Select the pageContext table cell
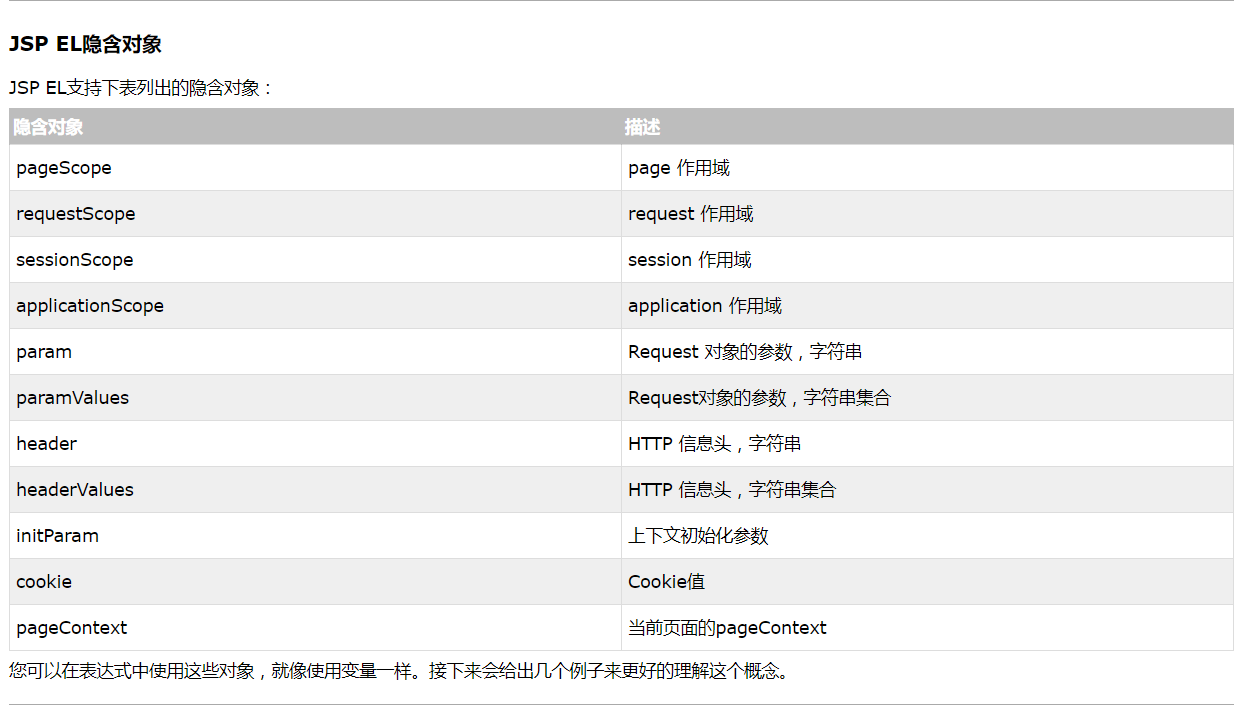The image size is (1254, 707). 72,628
